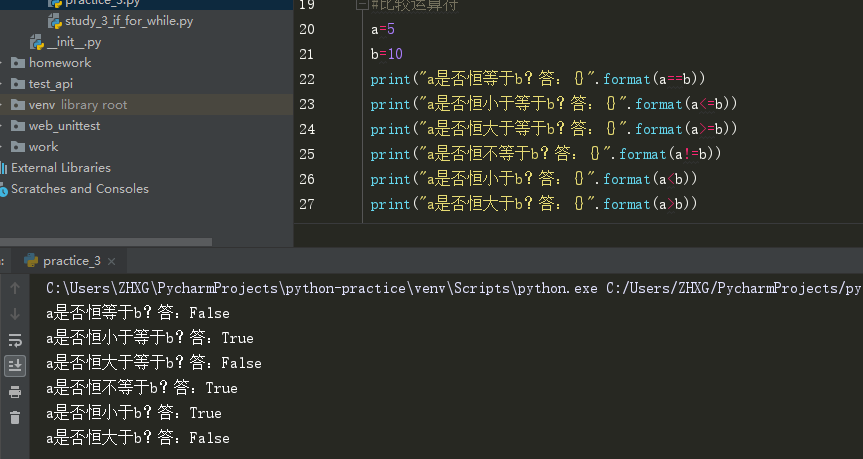863x459 pixels.
Task: Expand the test_api folder arrow
Action: pos(2,84)
